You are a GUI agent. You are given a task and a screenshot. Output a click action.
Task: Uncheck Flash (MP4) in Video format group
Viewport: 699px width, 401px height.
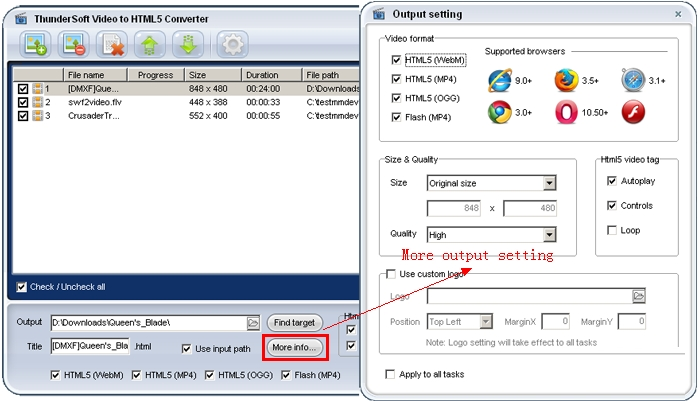click(396, 117)
